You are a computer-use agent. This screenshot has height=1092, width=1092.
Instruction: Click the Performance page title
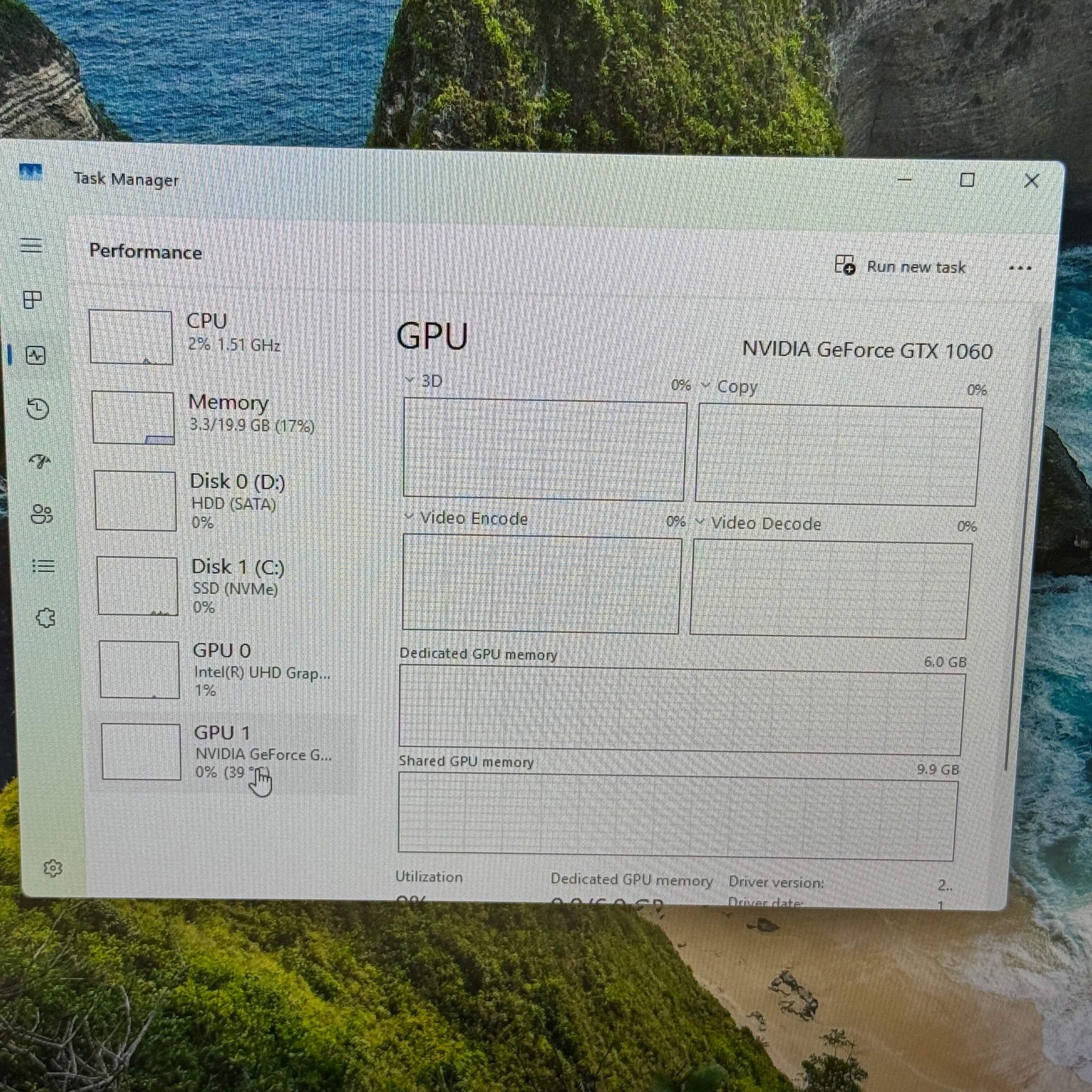[x=145, y=252]
